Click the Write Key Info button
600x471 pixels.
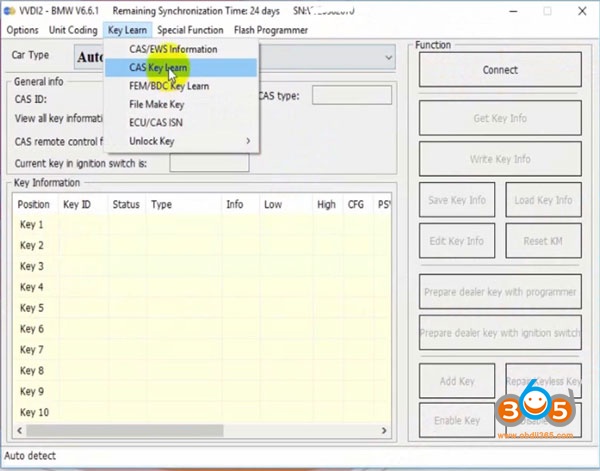pyautogui.click(x=500, y=159)
